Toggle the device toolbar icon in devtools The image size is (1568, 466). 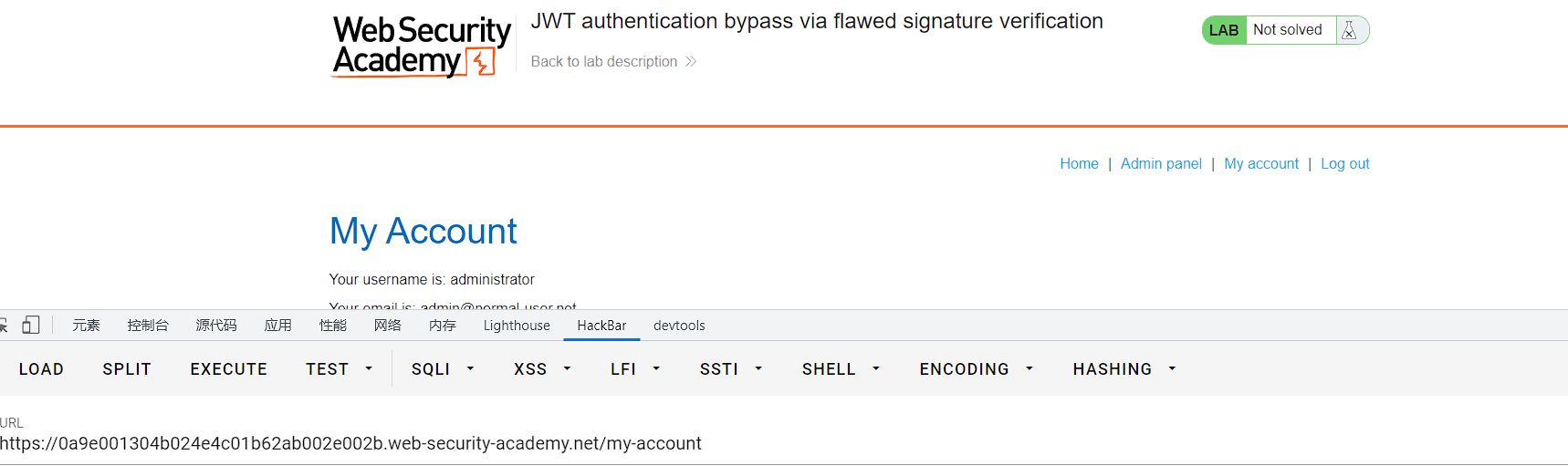pyautogui.click(x=31, y=325)
